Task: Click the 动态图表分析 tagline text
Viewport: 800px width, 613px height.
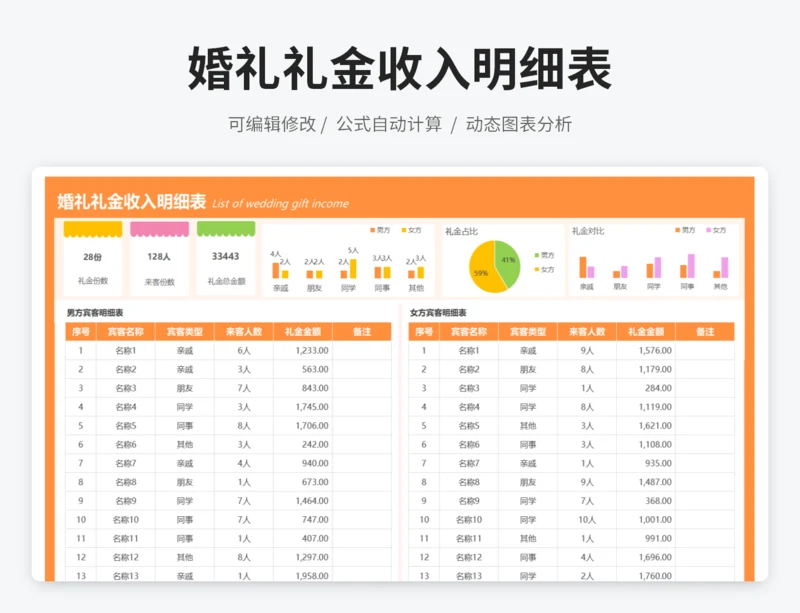Action: coord(518,124)
